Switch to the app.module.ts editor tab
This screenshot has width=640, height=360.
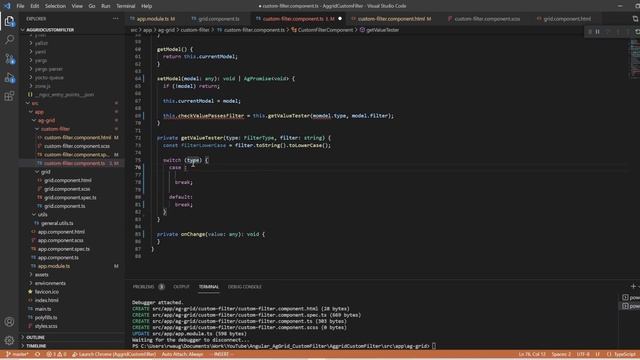(x=156, y=19)
